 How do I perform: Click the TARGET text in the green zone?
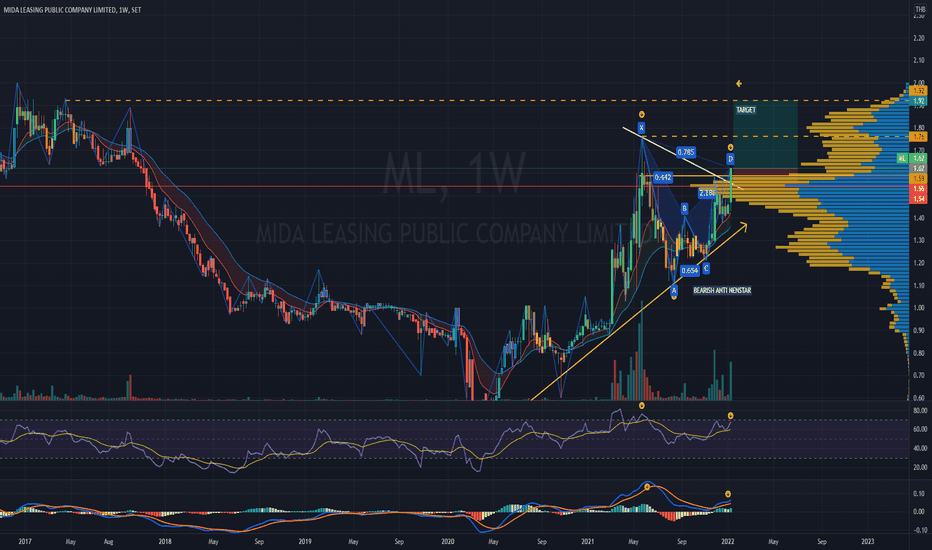pyautogui.click(x=746, y=110)
